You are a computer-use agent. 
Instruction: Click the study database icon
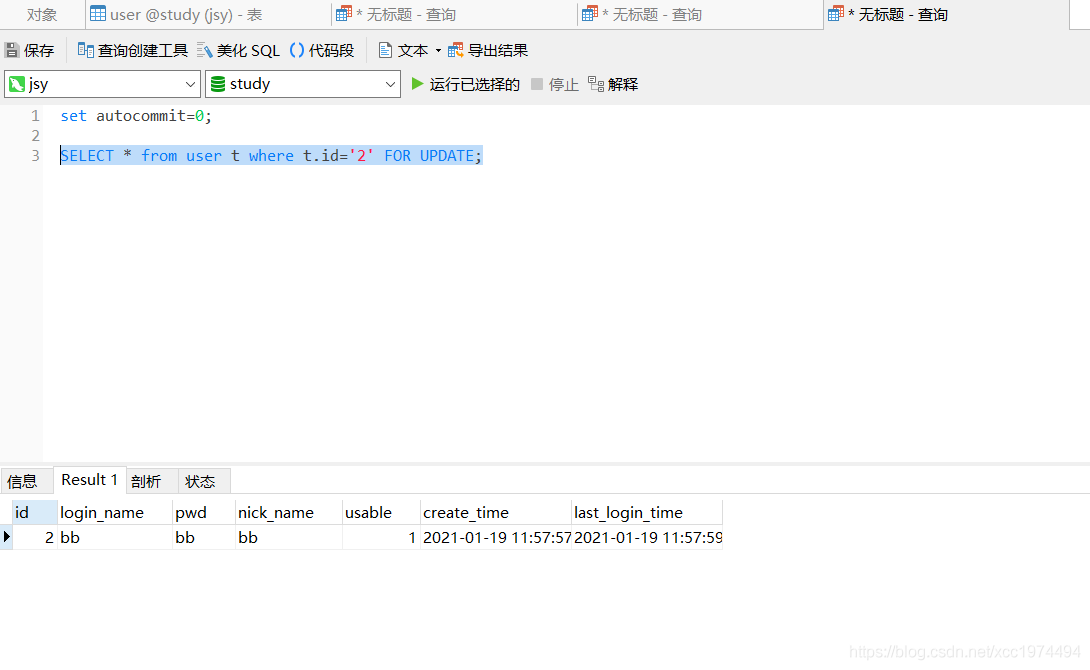pyautogui.click(x=218, y=84)
